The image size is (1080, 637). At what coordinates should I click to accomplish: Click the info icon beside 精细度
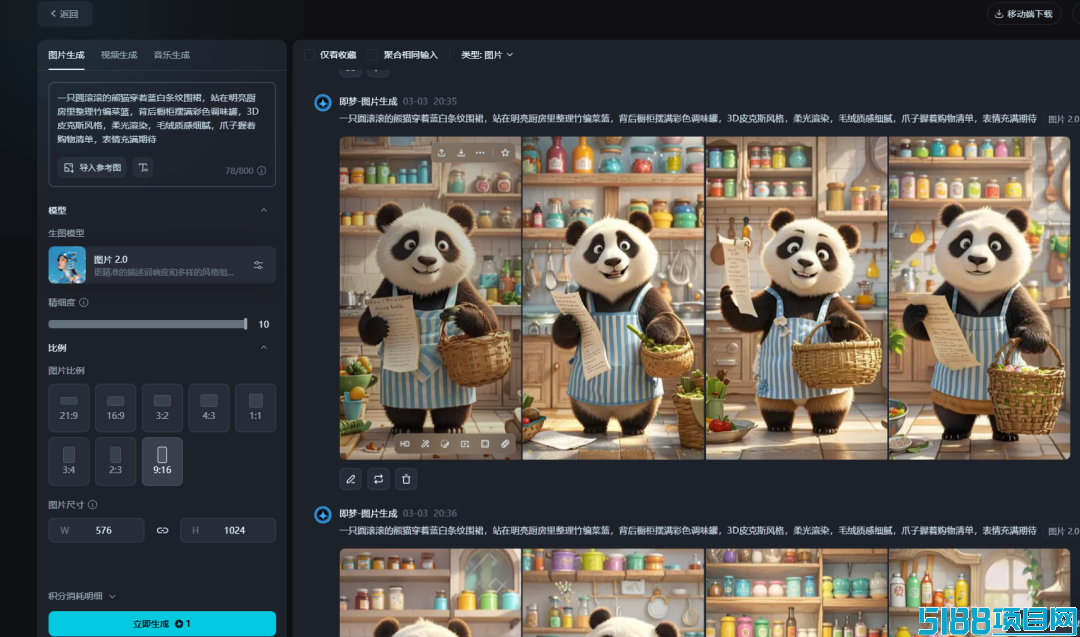coord(83,302)
